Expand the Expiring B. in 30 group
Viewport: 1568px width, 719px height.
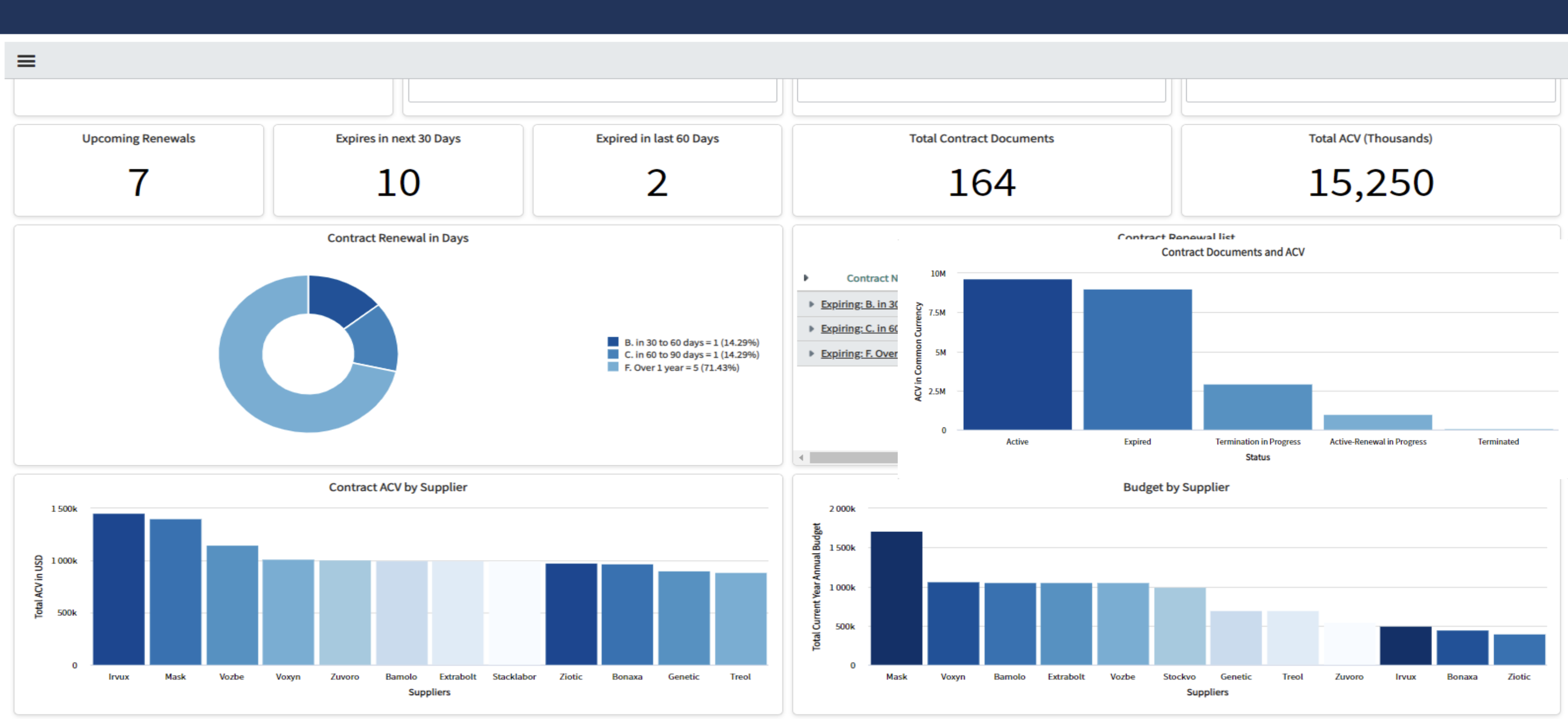[811, 304]
